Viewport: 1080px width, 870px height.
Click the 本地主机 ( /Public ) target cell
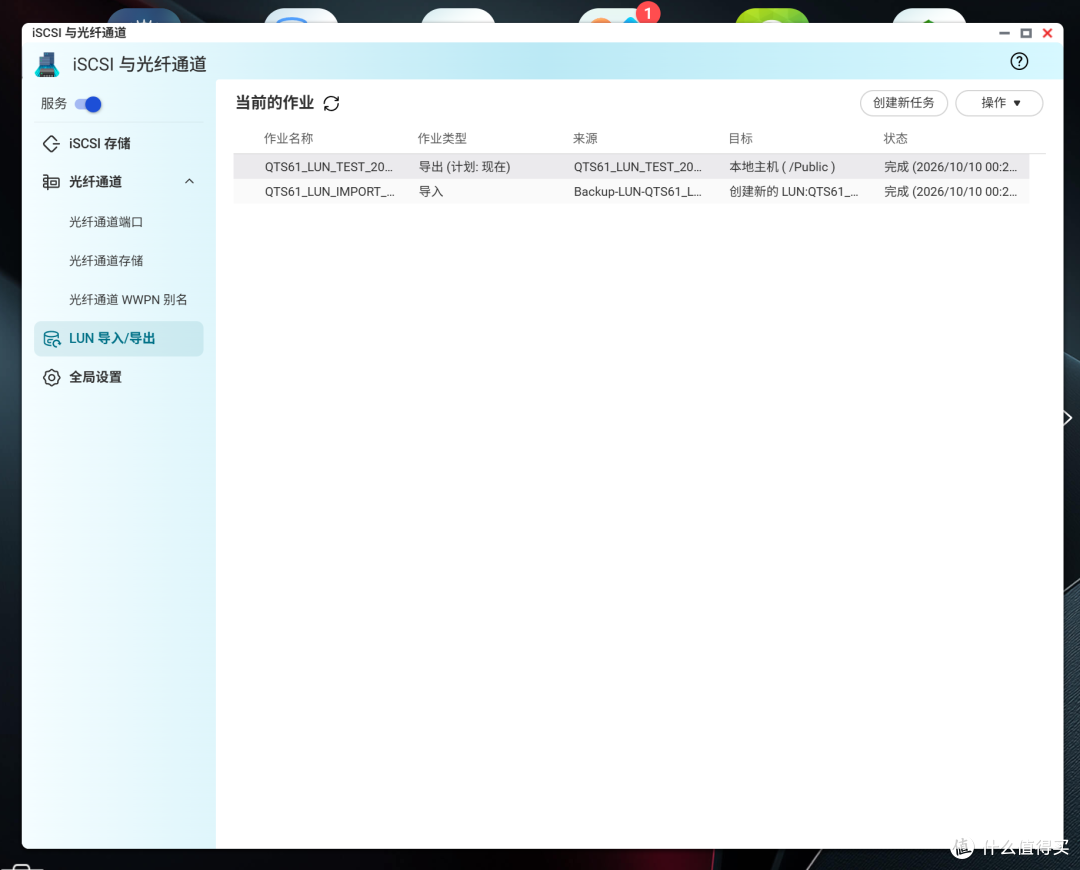click(782, 167)
